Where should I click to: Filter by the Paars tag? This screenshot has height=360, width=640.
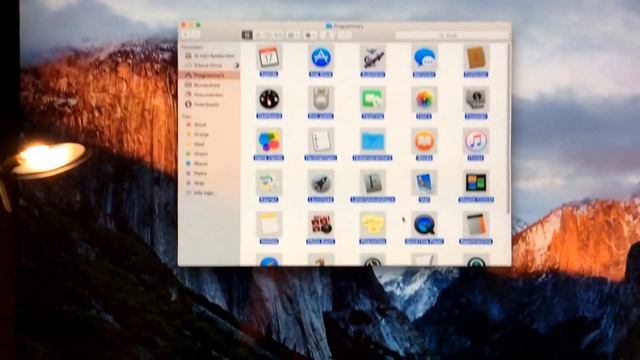click(210, 173)
